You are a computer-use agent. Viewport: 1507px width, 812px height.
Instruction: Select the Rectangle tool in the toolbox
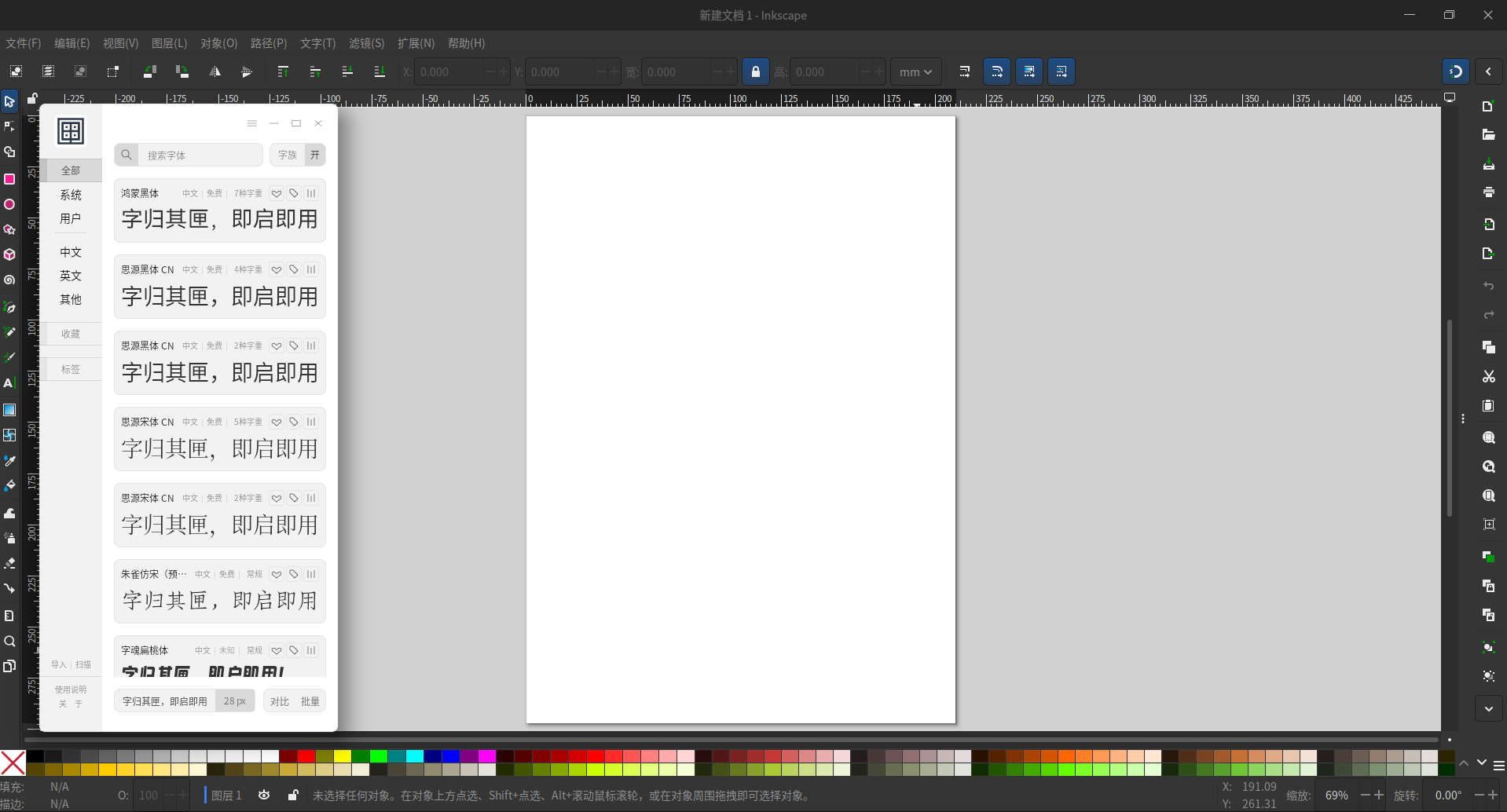coord(9,179)
